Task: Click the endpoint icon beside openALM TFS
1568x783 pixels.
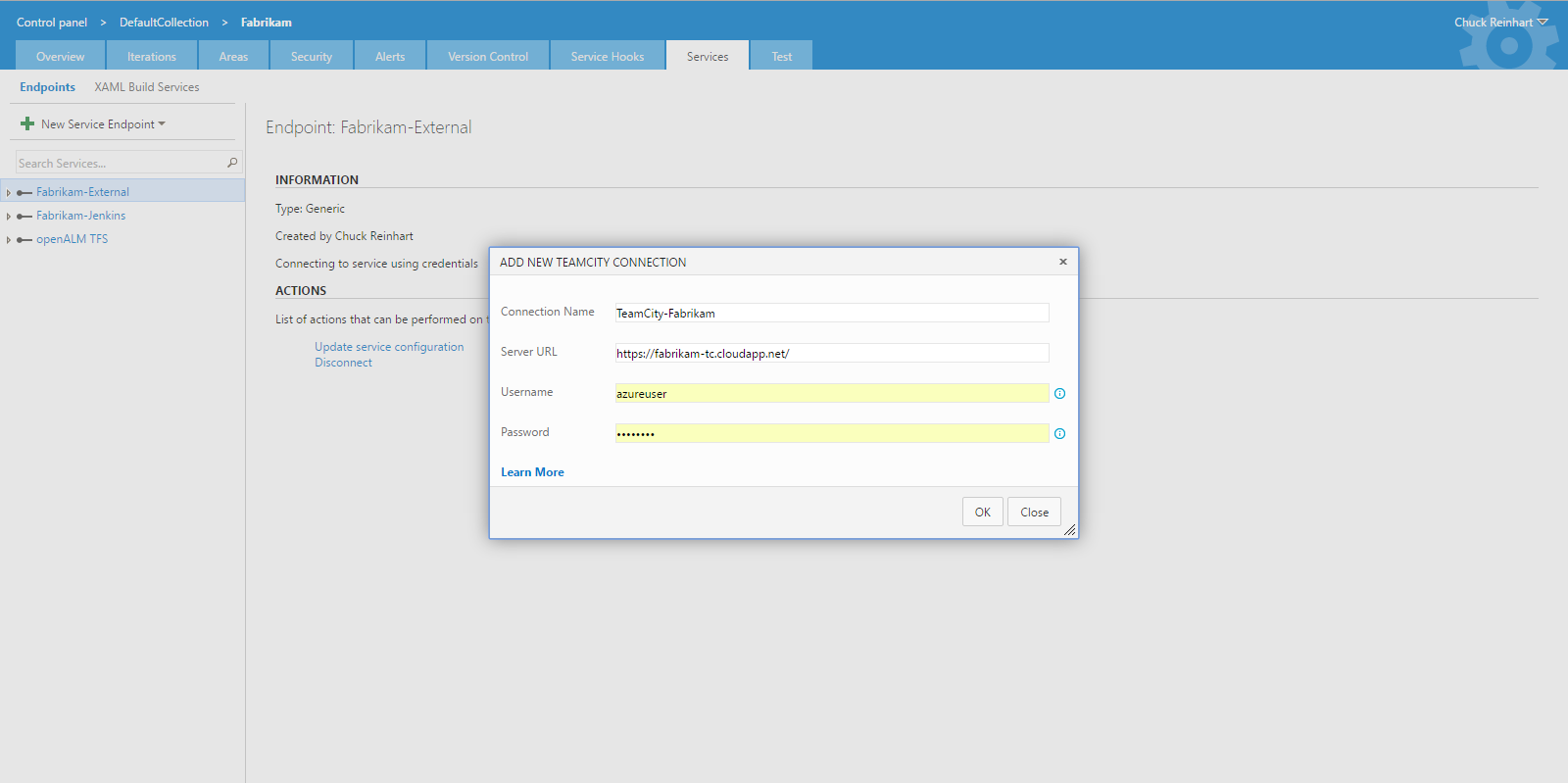Action: pos(24,239)
